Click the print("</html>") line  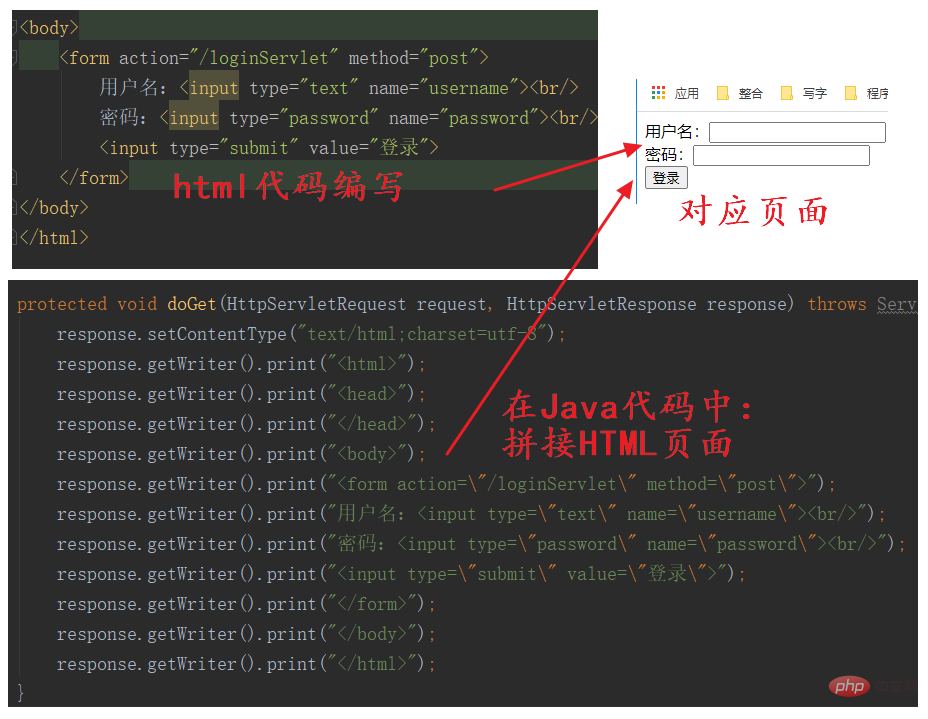pos(246,664)
